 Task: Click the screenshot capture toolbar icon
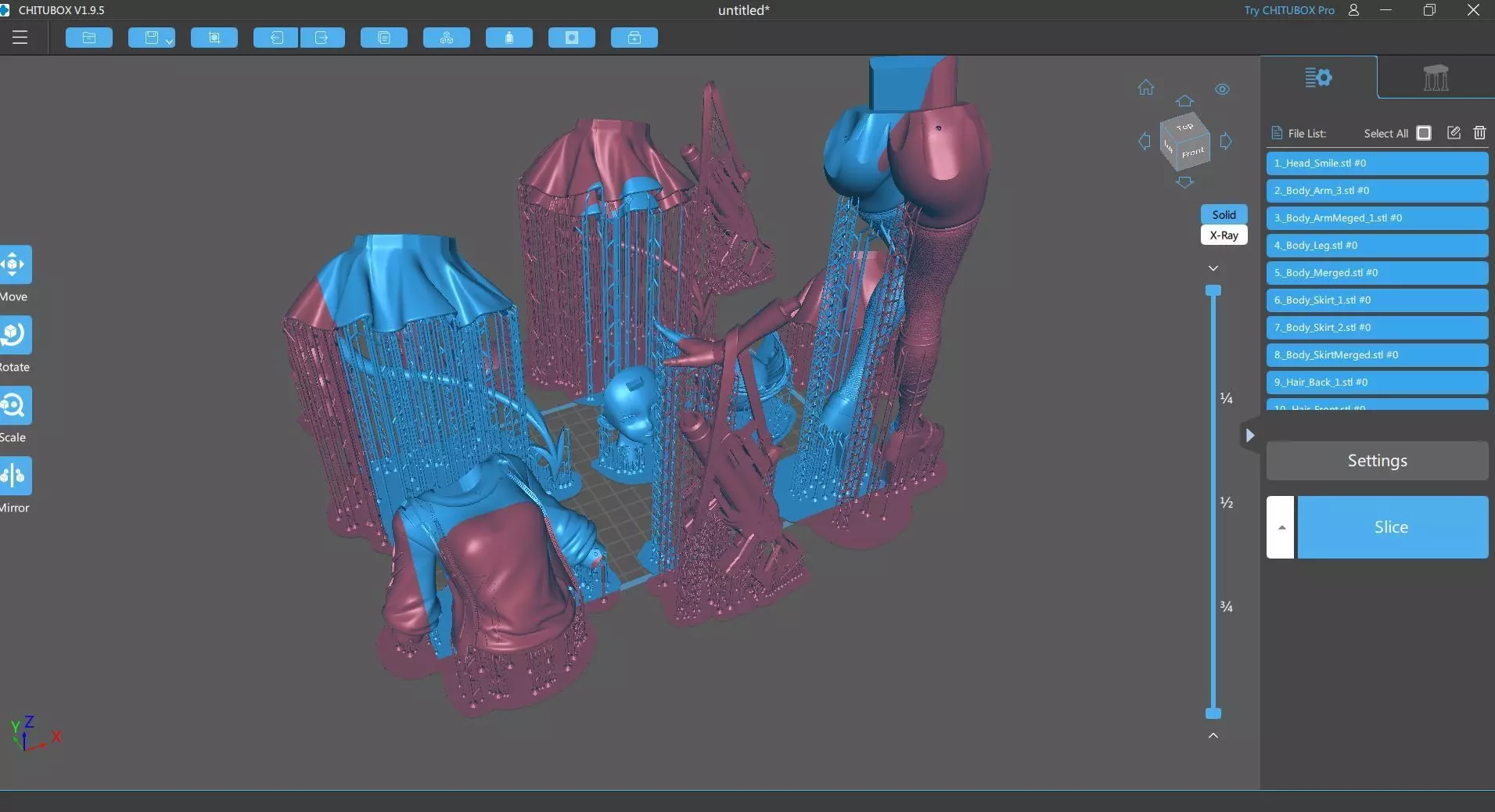point(214,38)
